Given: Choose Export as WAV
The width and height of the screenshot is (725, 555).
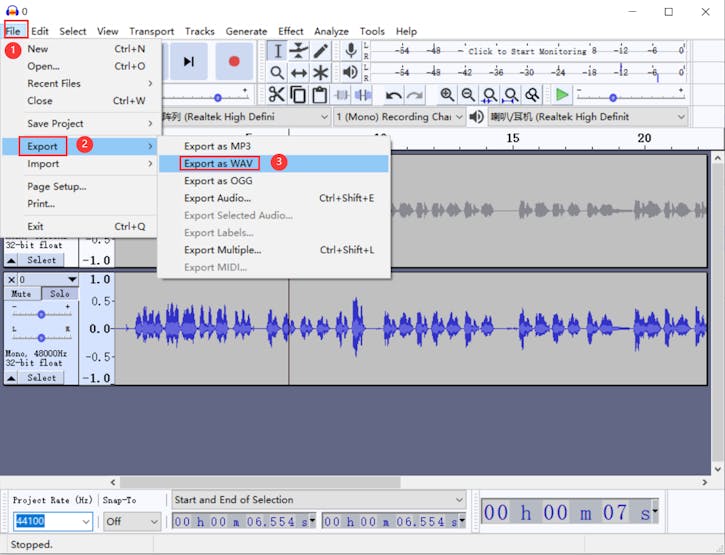Looking at the screenshot, I should [x=218, y=164].
